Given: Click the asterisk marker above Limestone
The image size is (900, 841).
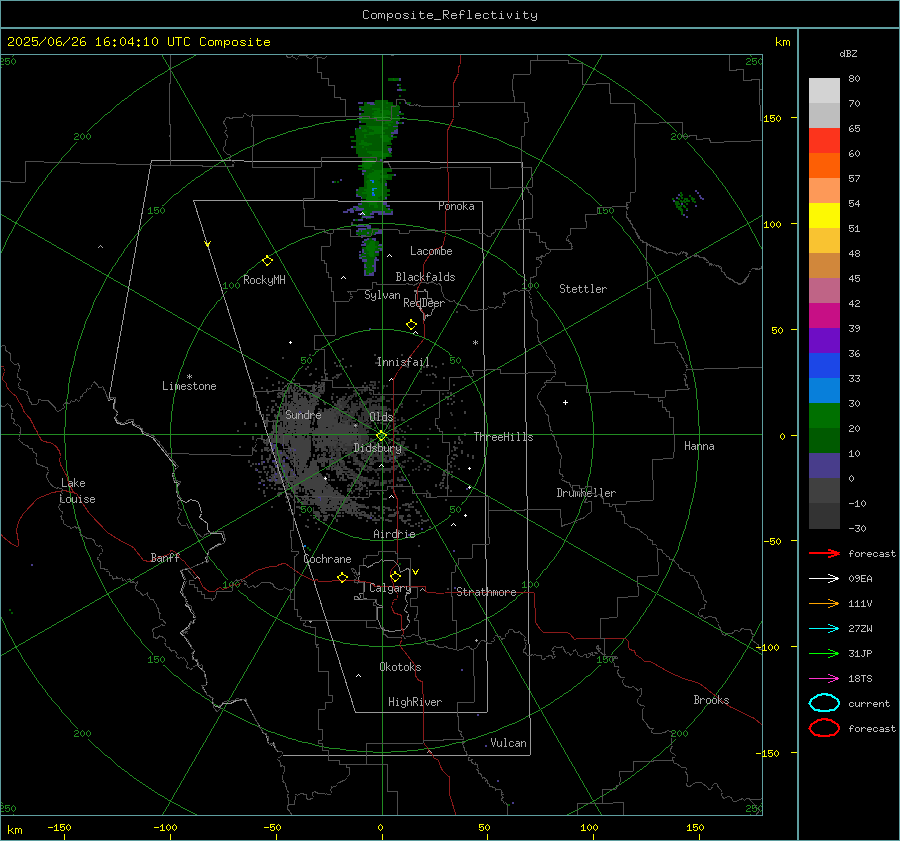Looking at the screenshot, I should (189, 377).
